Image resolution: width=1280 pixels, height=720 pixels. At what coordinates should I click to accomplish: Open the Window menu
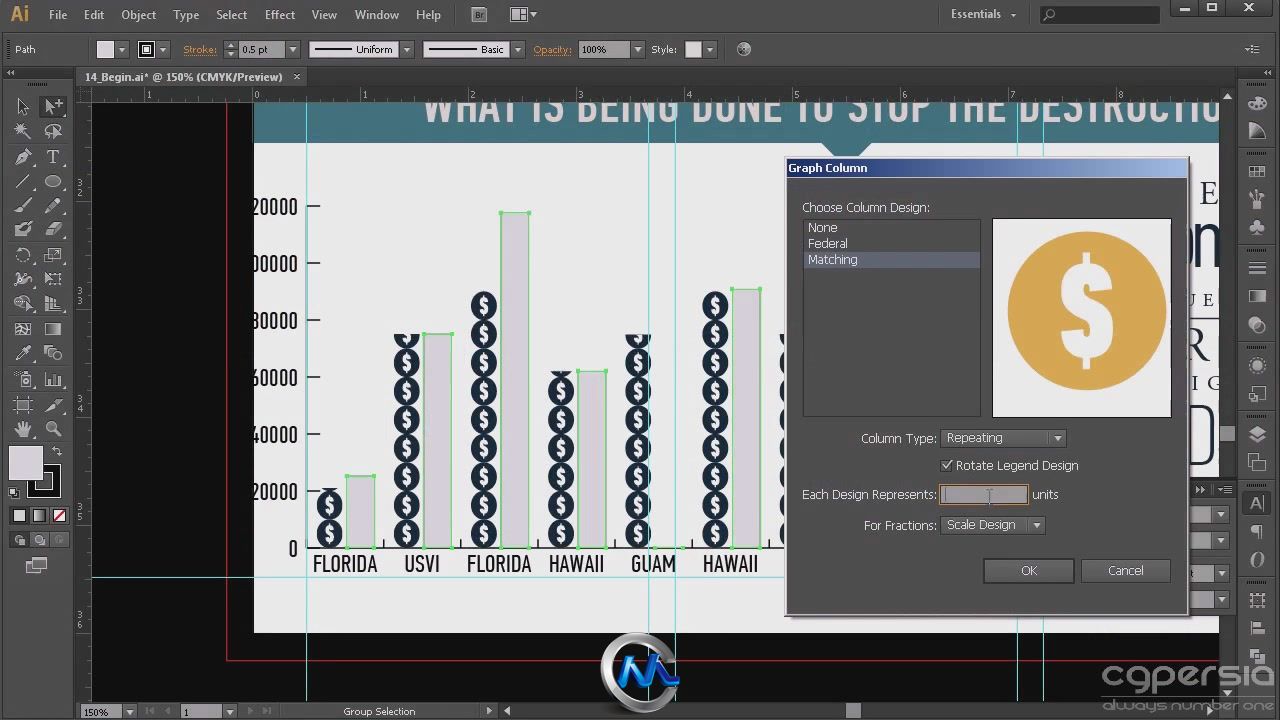377,15
